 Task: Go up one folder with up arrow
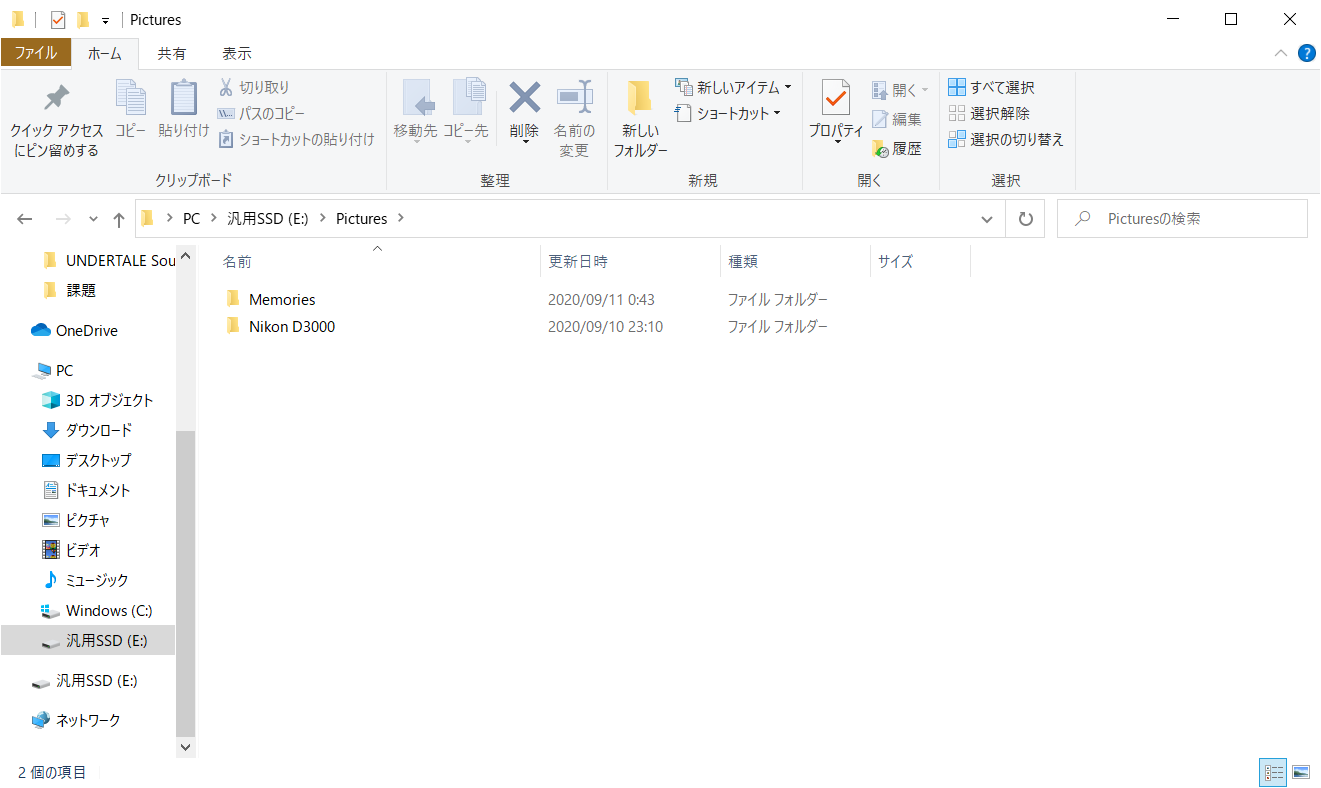pyautogui.click(x=119, y=219)
